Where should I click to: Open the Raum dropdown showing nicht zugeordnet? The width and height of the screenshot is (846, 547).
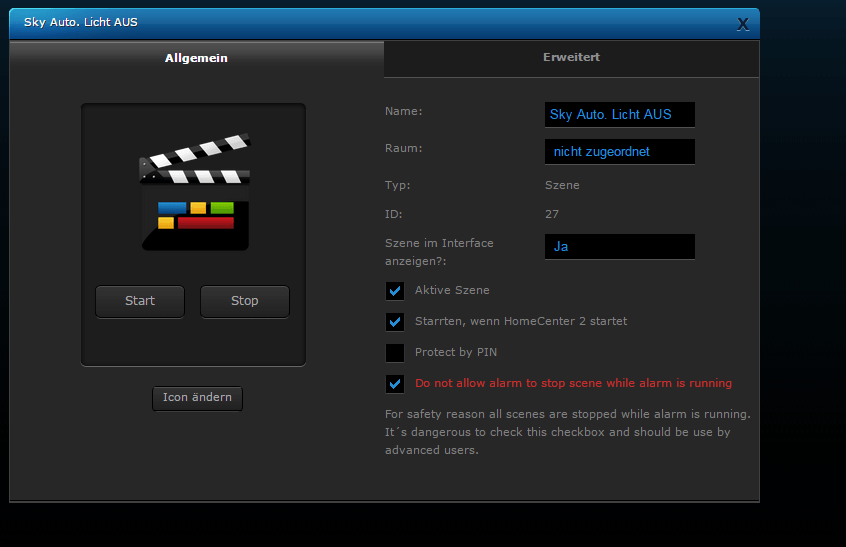click(x=619, y=152)
